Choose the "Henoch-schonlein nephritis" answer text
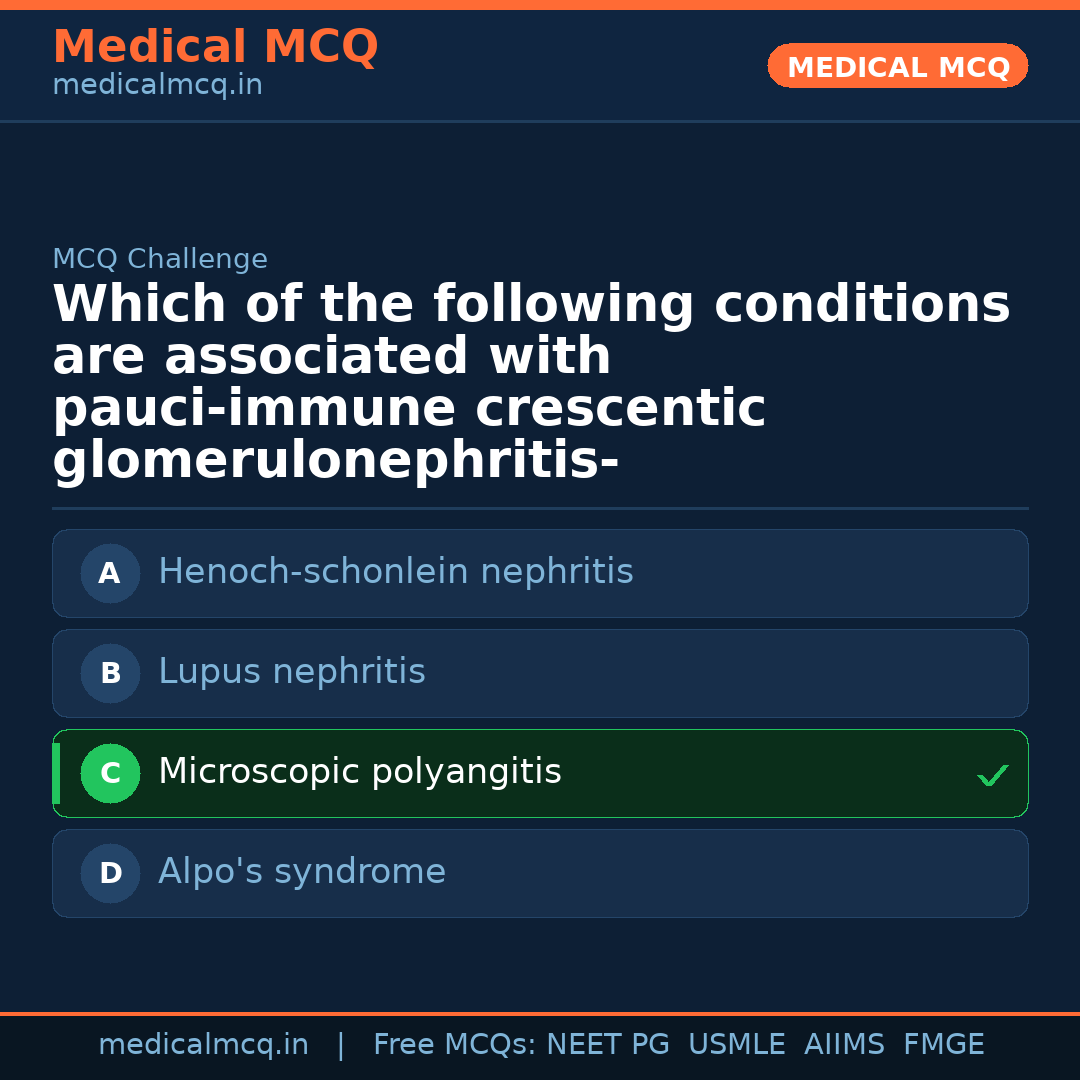Viewport: 1080px width, 1080px height. (395, 572)
